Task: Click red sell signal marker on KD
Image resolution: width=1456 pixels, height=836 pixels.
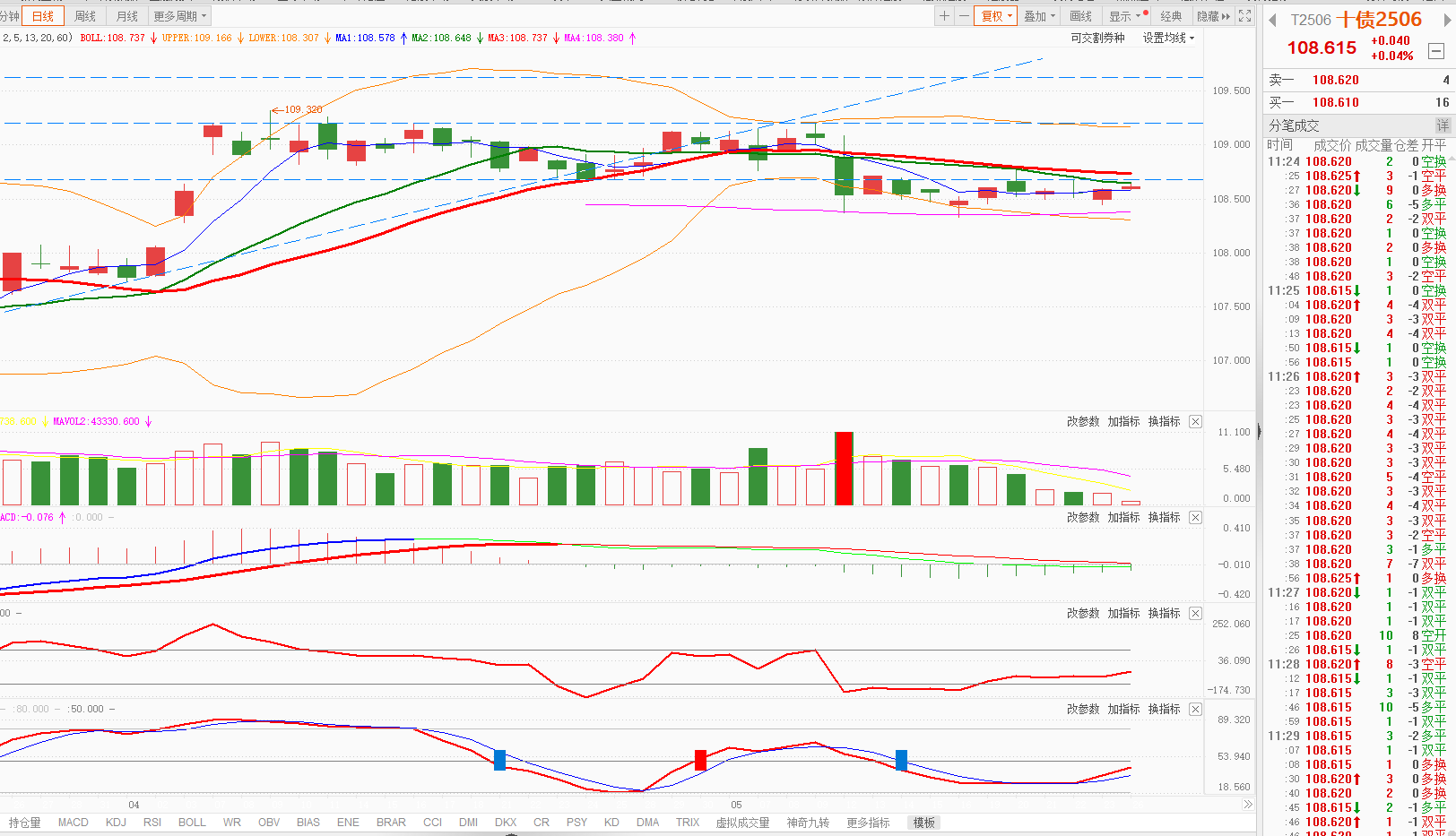Action: (700, 761)
